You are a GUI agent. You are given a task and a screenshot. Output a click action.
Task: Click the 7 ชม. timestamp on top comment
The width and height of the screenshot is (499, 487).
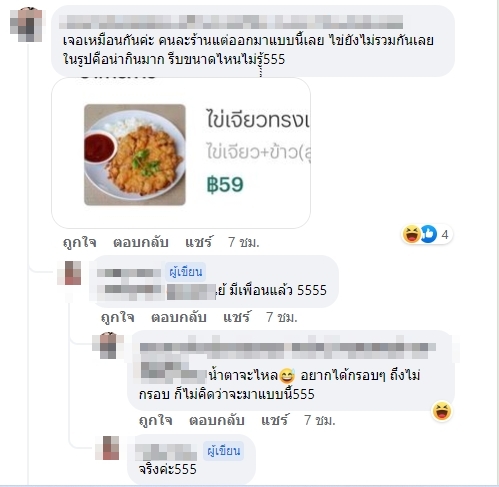pyautogui.click(x=243, y=242)
